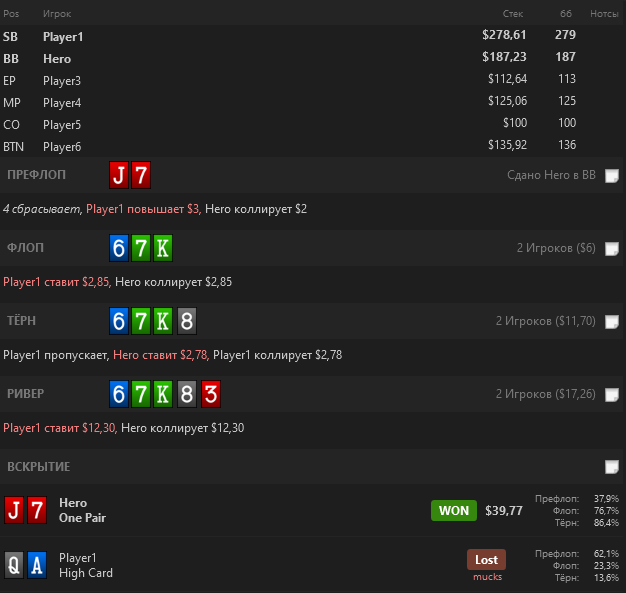Click Player1's blue A card at showdown
Screen dimensions: 626x593
pyautogui.click(x=37, y=565)
